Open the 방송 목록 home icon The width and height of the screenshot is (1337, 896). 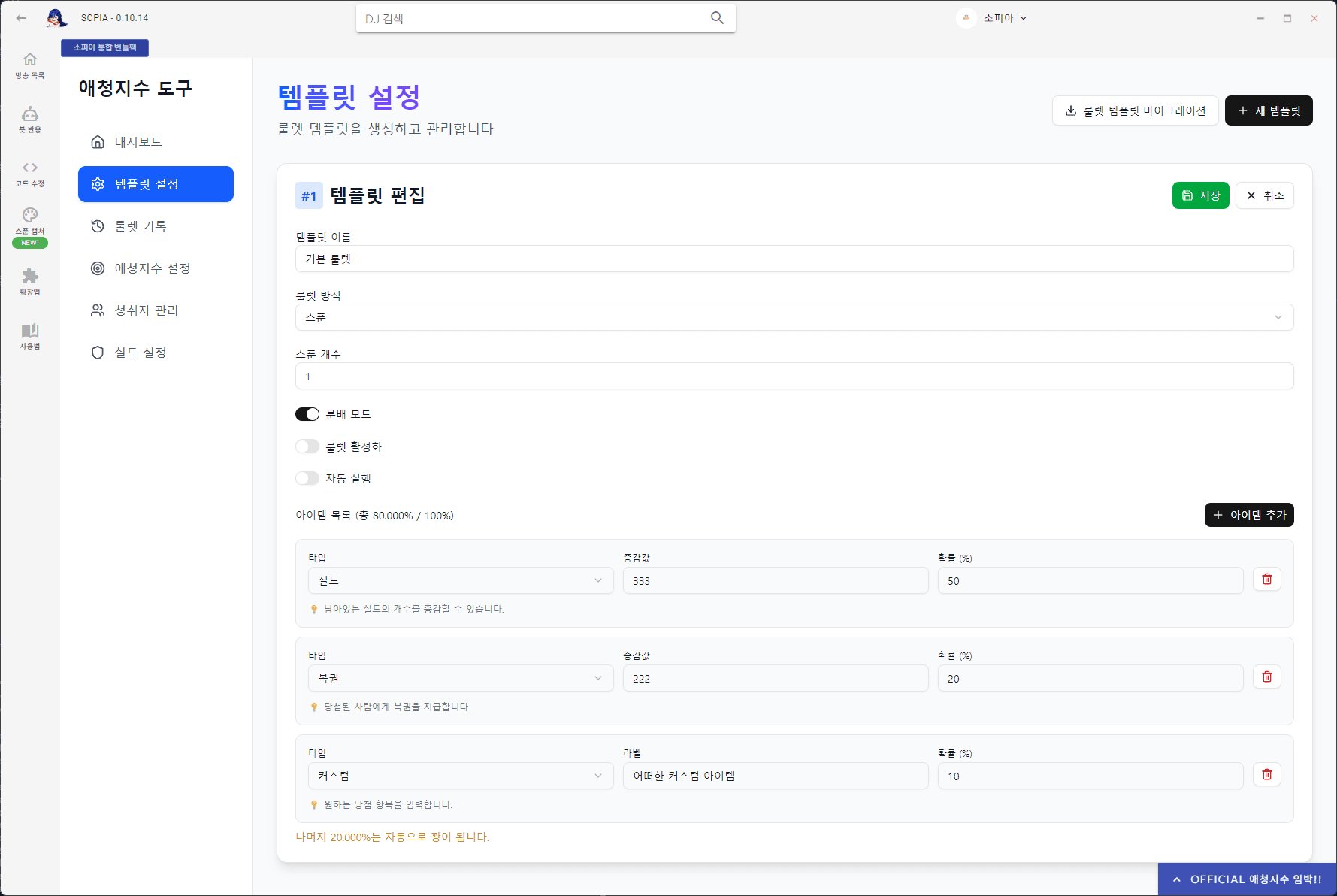click(30, 60)
